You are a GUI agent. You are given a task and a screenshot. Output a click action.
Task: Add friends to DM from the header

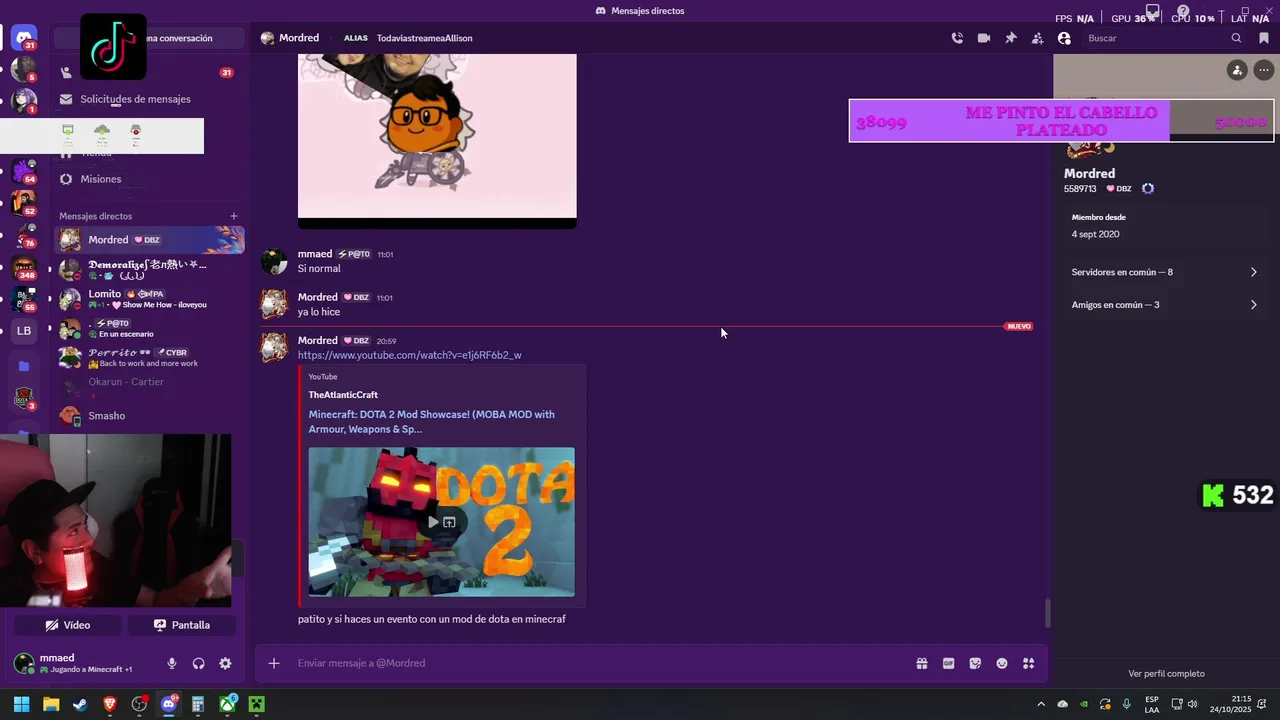click(x=1037, y=38)
